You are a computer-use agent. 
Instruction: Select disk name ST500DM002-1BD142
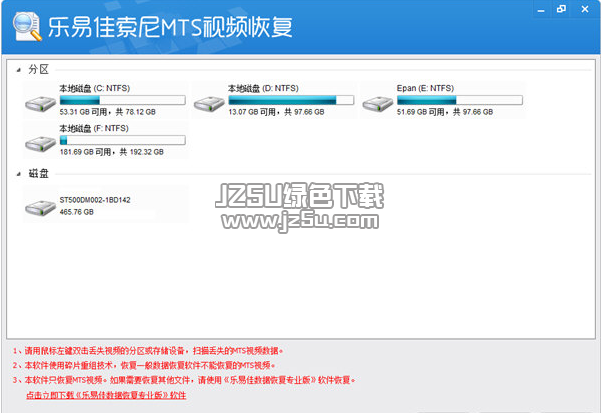(x=95, y=200)
